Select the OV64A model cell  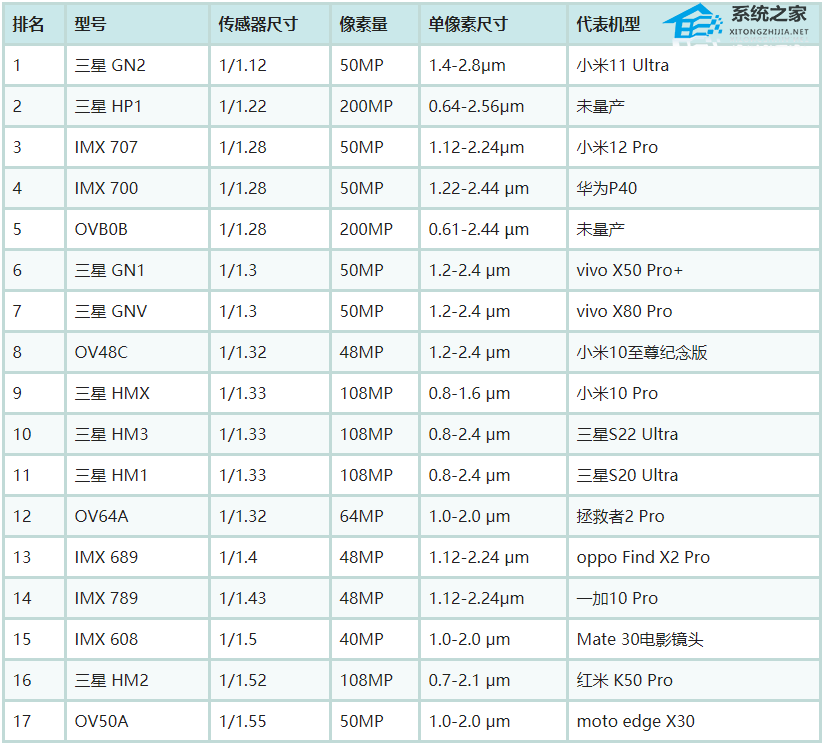pyautogui.click(x=137, y=516)
